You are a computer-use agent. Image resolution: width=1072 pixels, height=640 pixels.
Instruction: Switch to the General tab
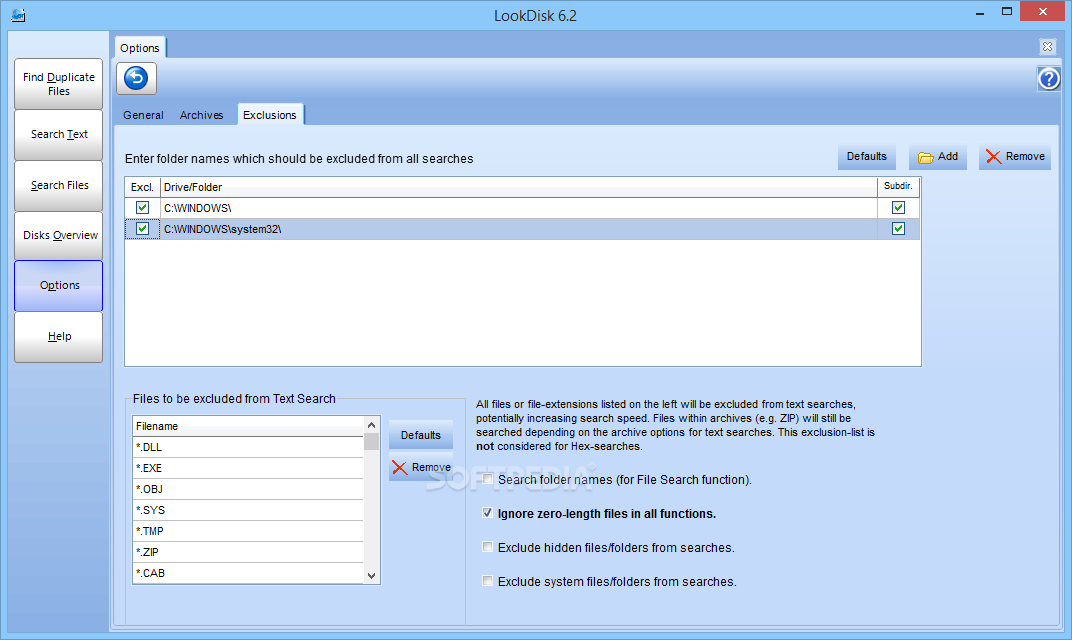143,115
